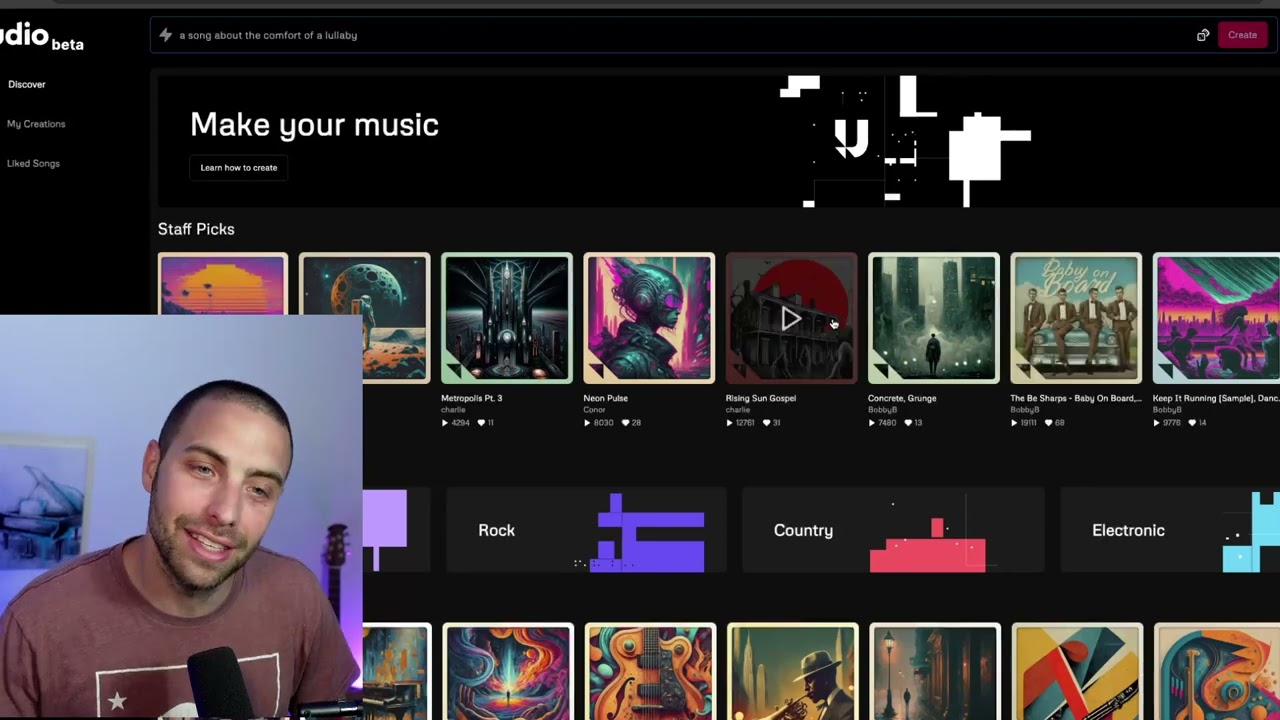Screen dimensions: 1280x720
Task: Click the heart icon under The Be Sharps
Action: click(1051, 423)
